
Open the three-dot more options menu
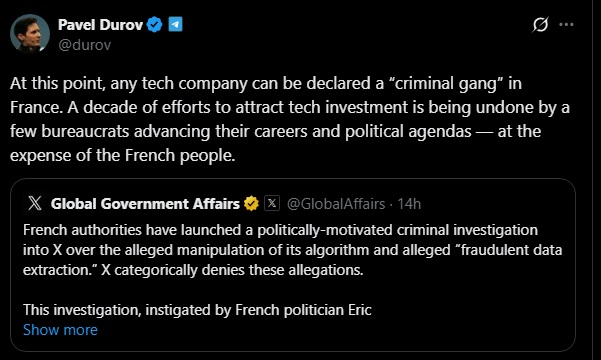(x=566, y=25)
